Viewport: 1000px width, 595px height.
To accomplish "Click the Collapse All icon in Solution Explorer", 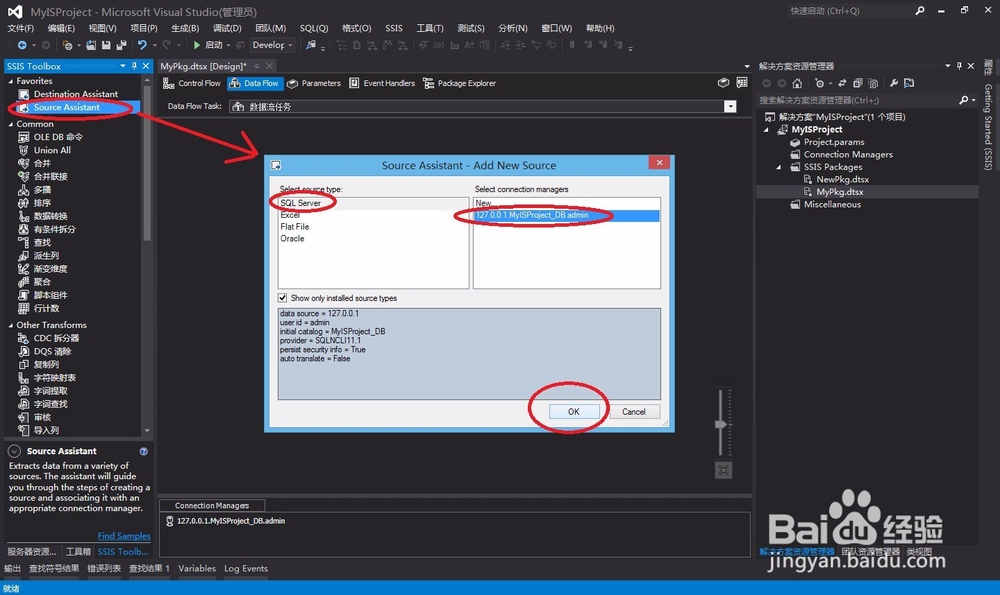I will point(858,84).
